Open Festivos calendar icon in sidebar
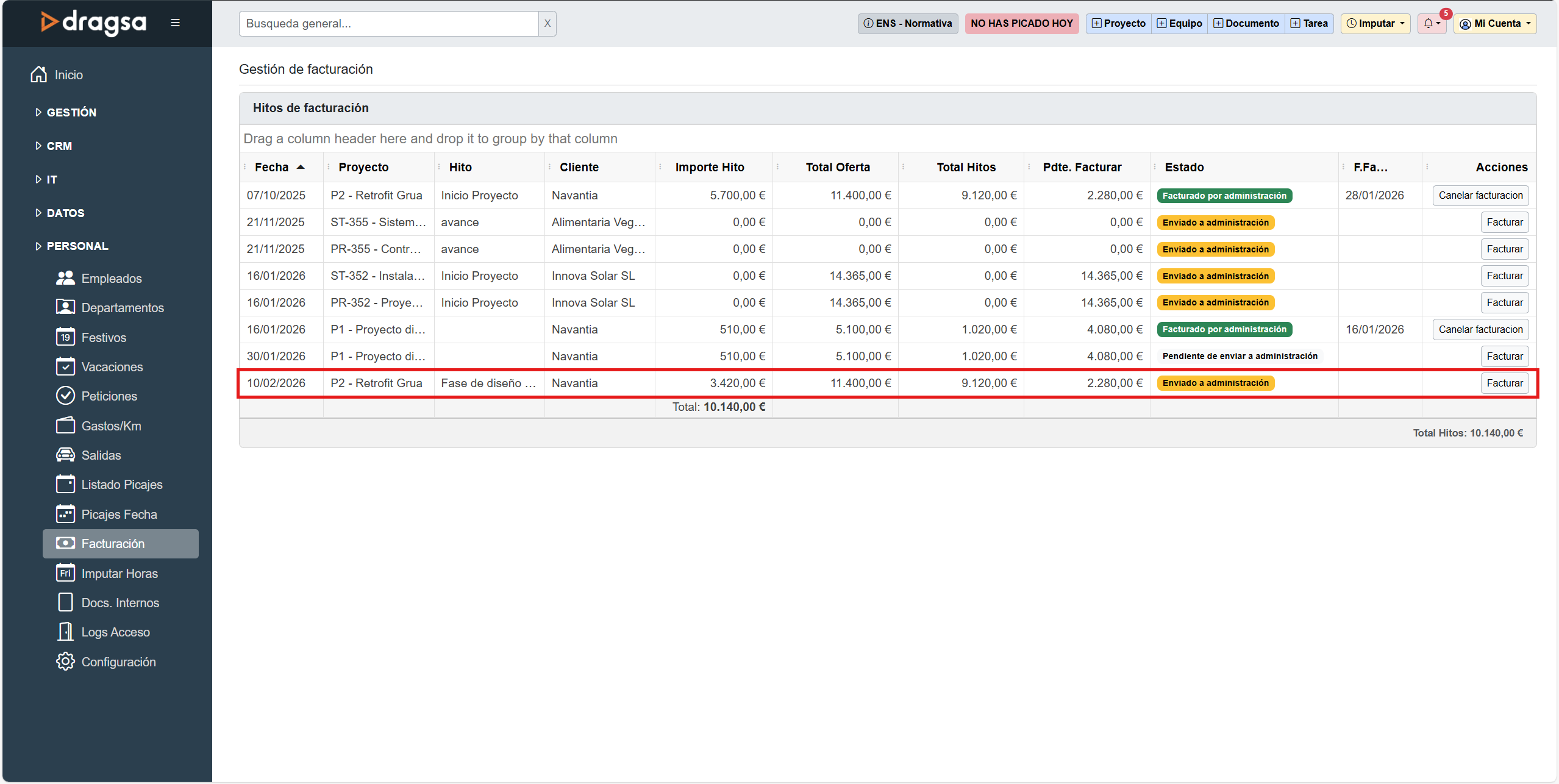1559x784 pixels. [65, 337]
